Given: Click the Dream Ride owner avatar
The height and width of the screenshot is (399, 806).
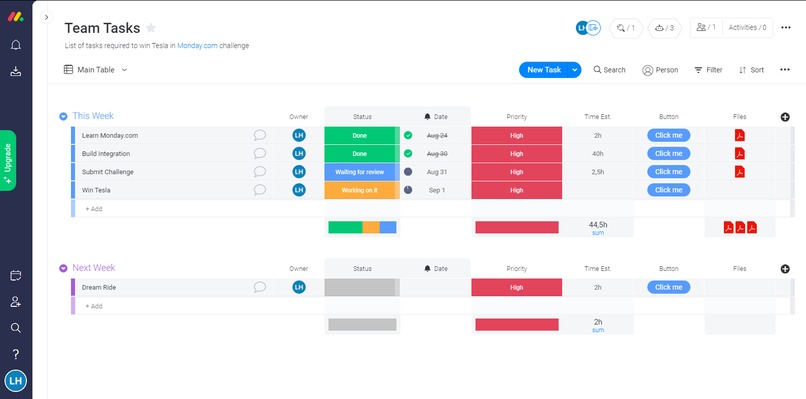Looking at the screenshot, I should tap(299, 287).
